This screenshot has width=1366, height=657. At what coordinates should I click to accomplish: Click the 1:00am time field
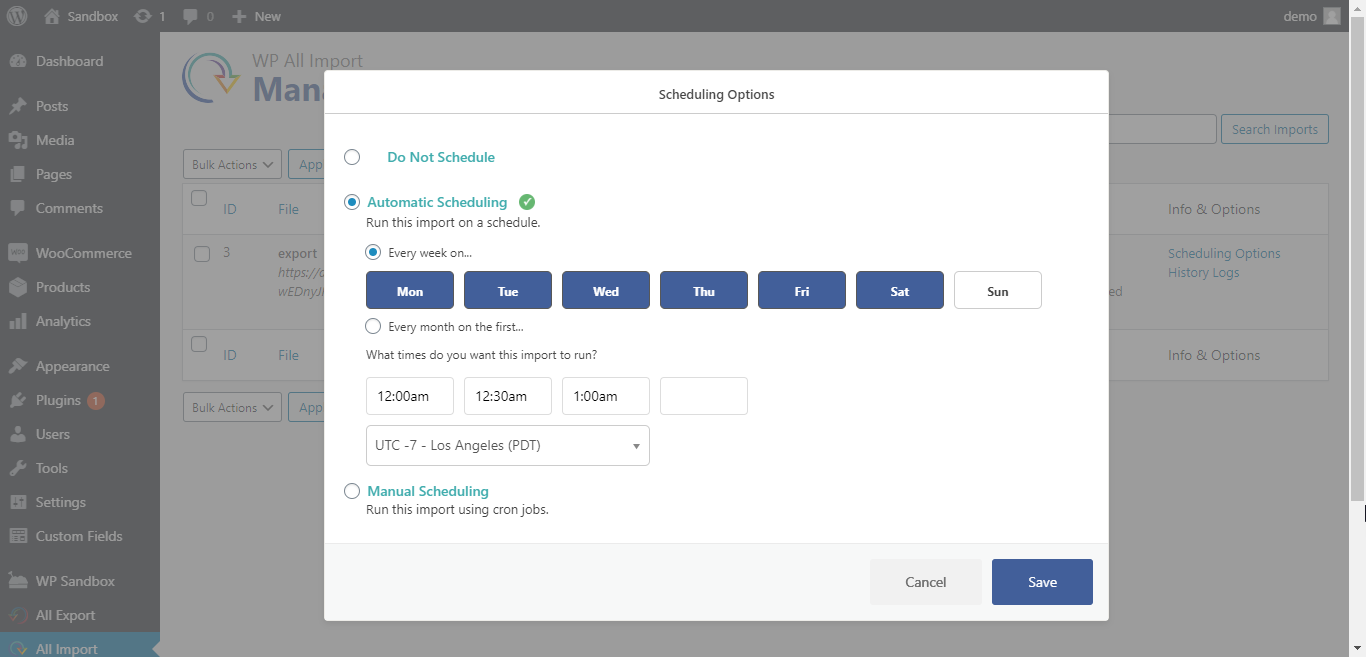click(x=606, y=396)
